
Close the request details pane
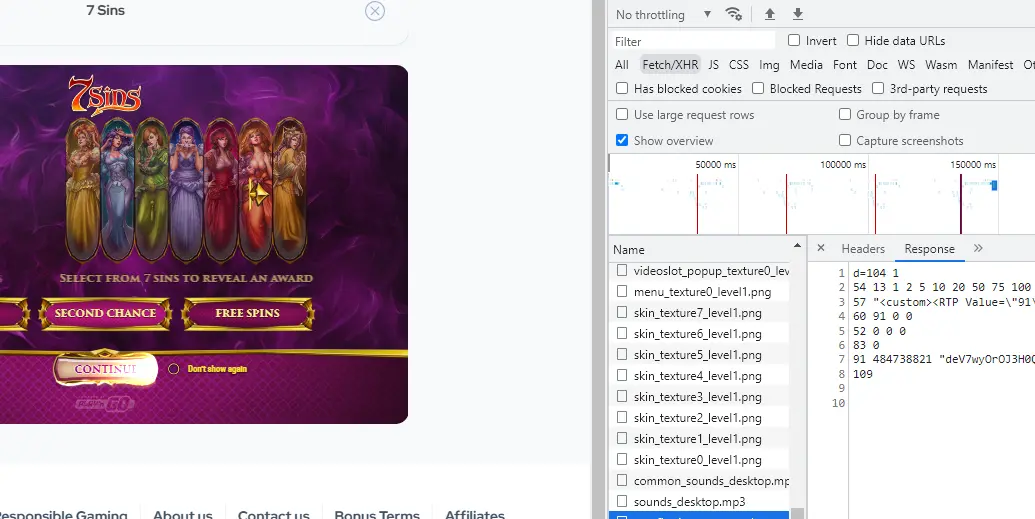tap(820, 248)
